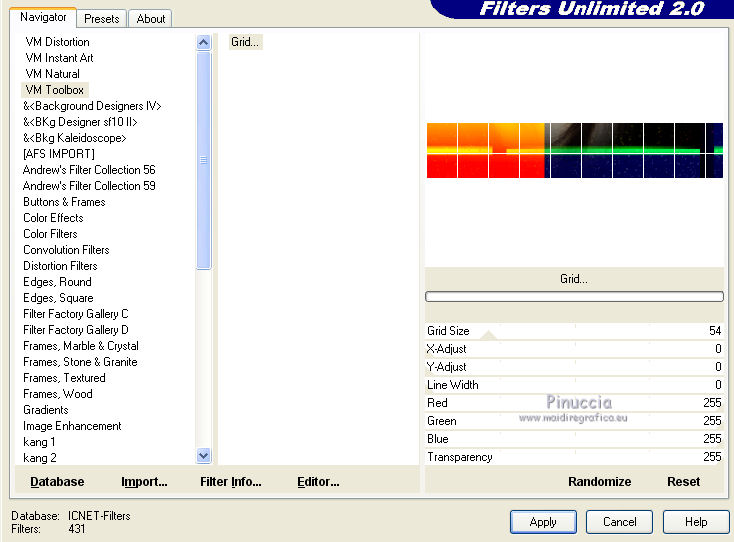Click Randomize

click(x=600, y=482)
